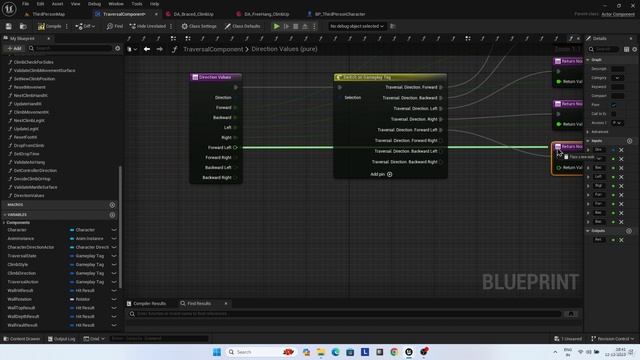Viewport: 640px width, 360px height.
Task: Click the Browse to asset icon
Action: (23, 26)
